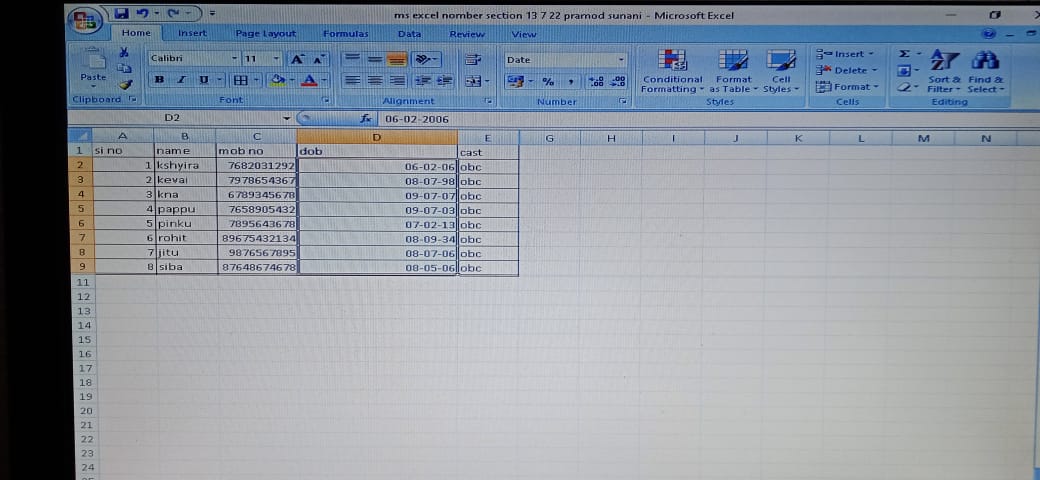Click the Office Button logo

pos(85,20)
